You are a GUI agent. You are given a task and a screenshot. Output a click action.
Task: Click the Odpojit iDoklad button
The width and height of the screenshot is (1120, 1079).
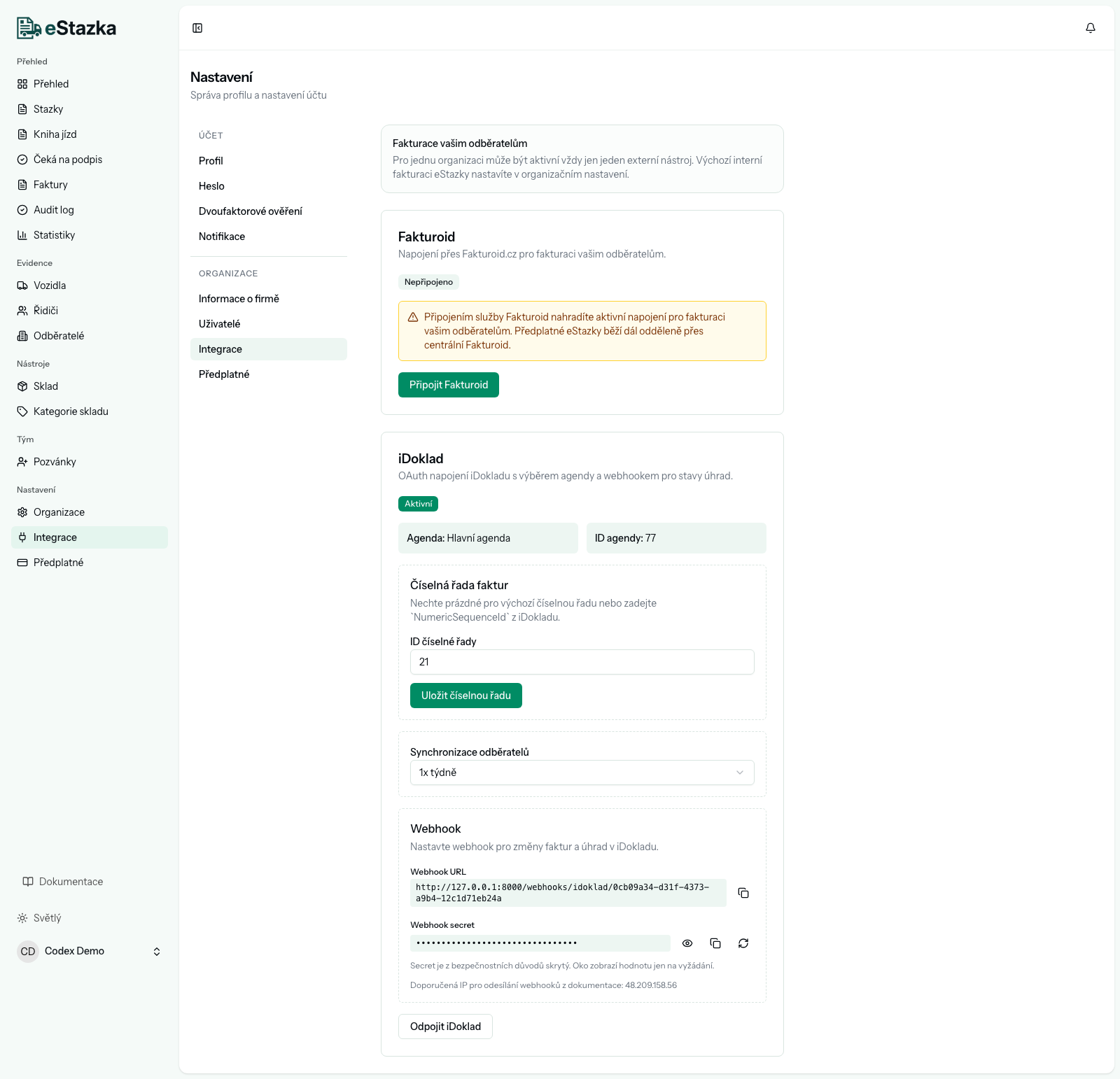click(x=445, y=1027)
